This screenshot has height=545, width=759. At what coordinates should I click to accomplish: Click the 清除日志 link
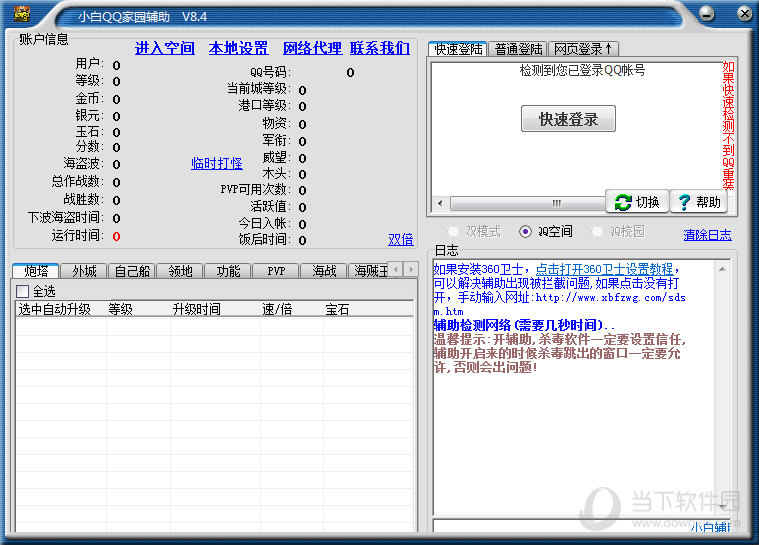click(x=707, y=235)
